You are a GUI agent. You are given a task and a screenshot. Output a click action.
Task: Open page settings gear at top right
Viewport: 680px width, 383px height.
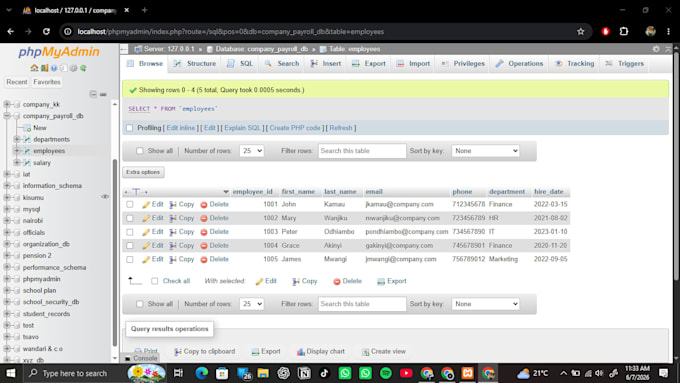click(656, 49)
